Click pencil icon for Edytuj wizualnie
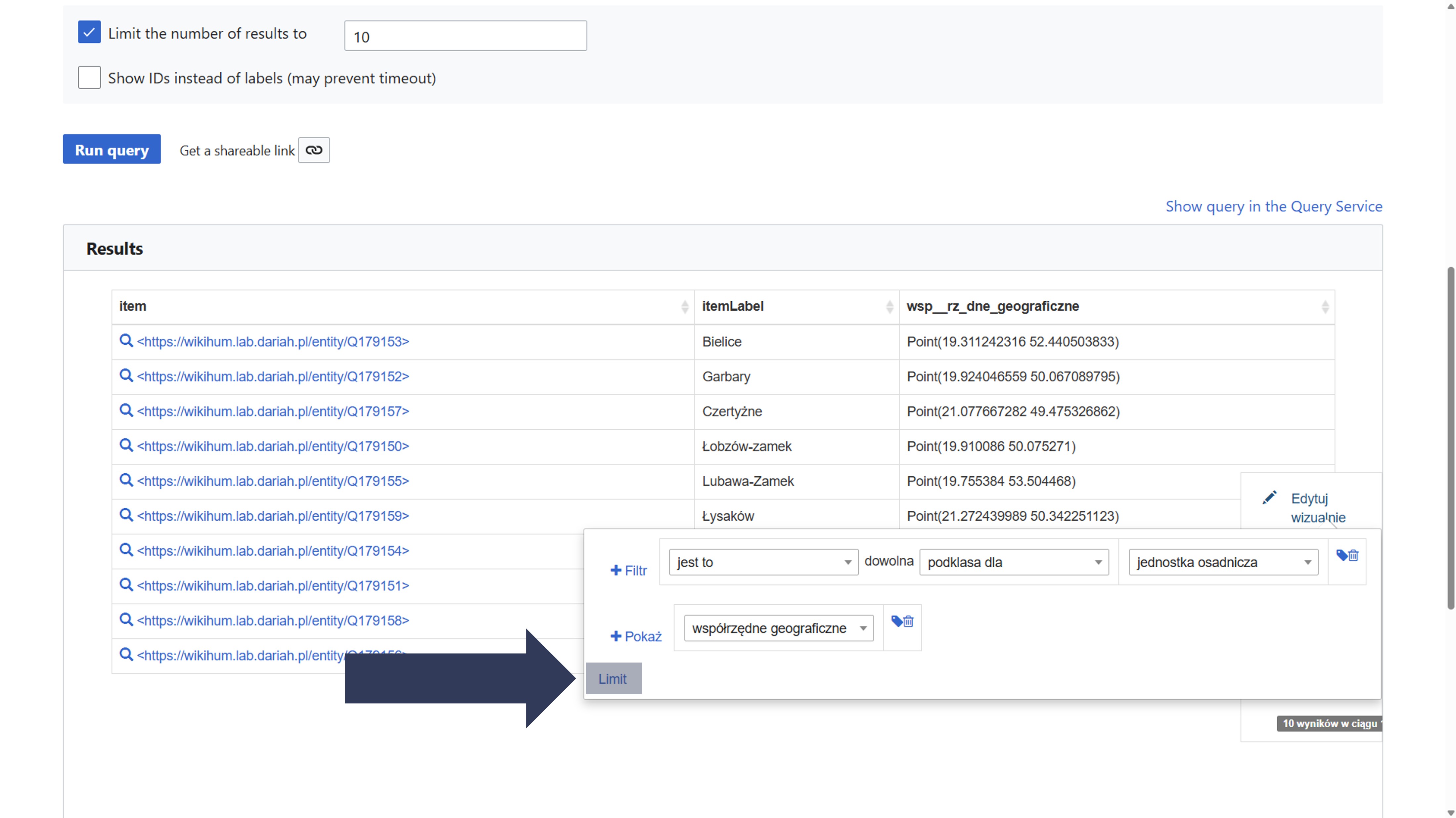The width and height of the screenshot is (1456, 818). pos(1269,498)
